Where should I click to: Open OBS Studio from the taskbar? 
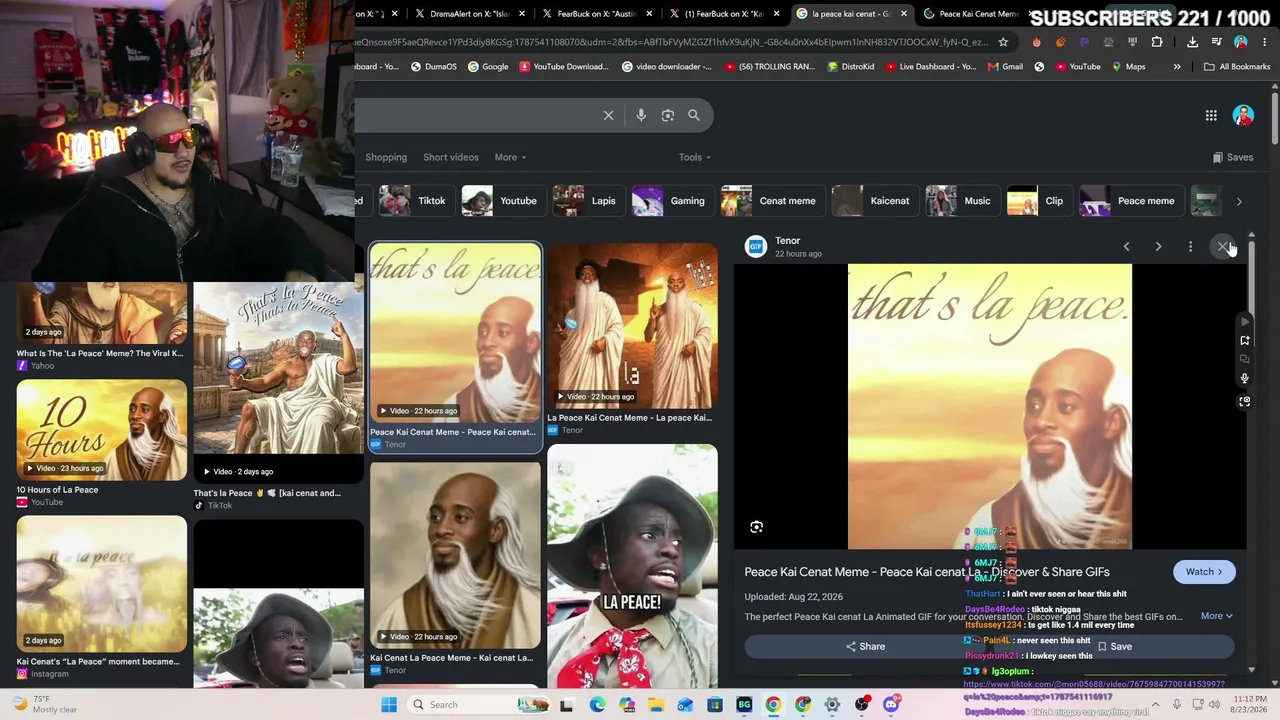click(862, 705)
